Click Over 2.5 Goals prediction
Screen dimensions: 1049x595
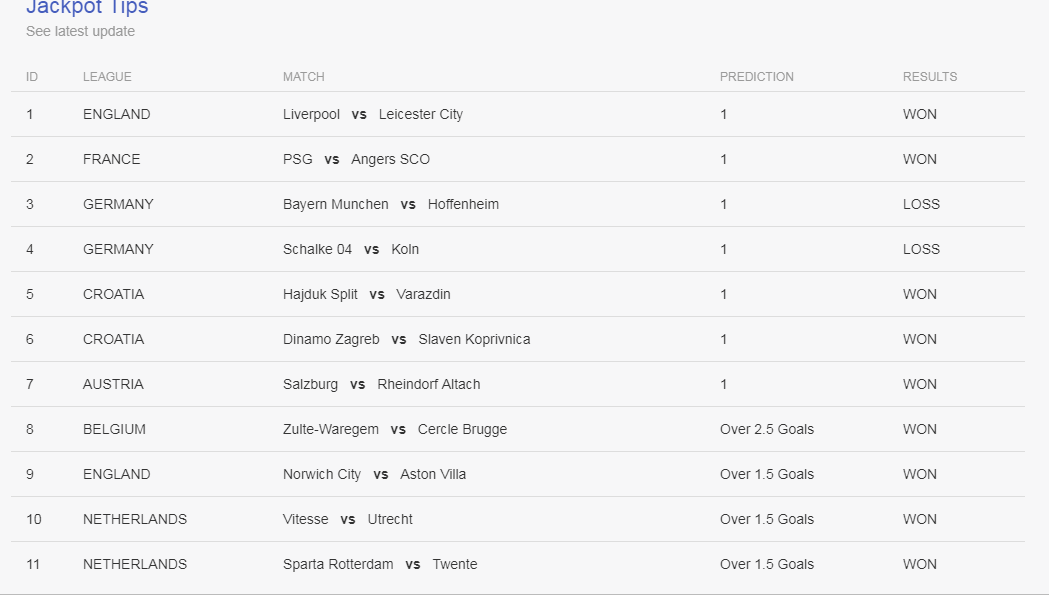(767, 429)
